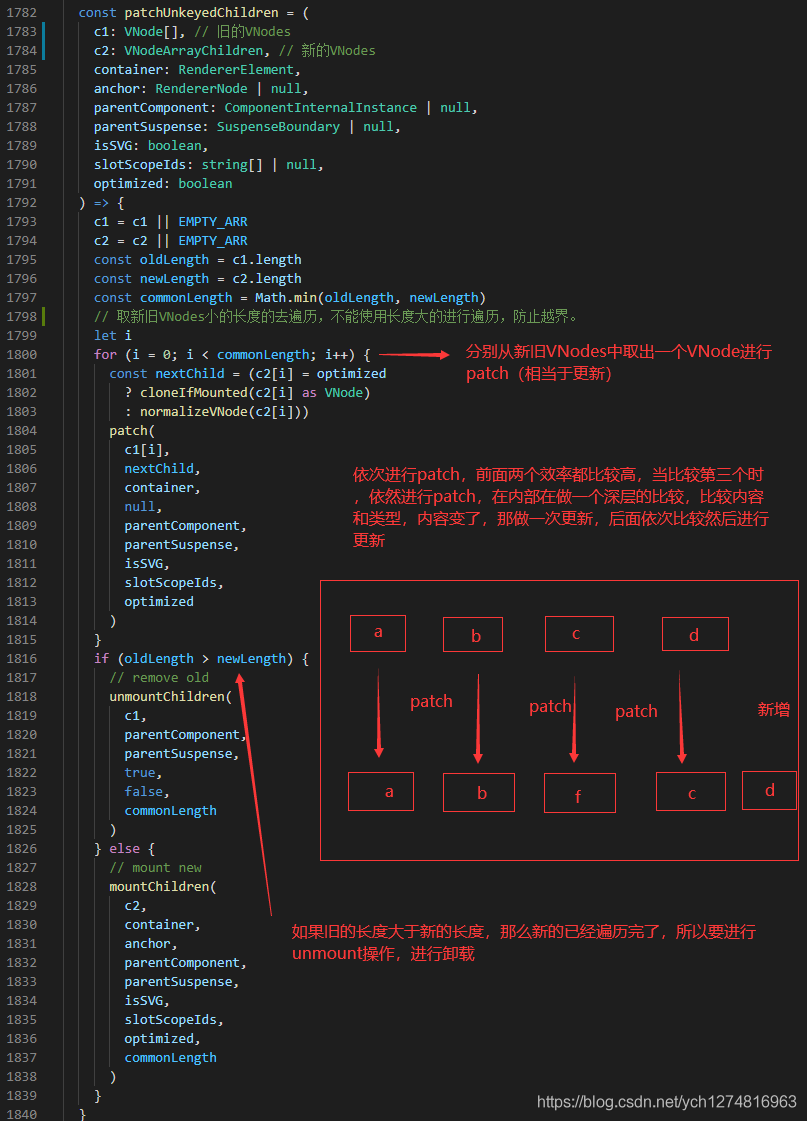
Task: Click the commonLength variable declaration on line 1797
Action: [x=186, y=297]
